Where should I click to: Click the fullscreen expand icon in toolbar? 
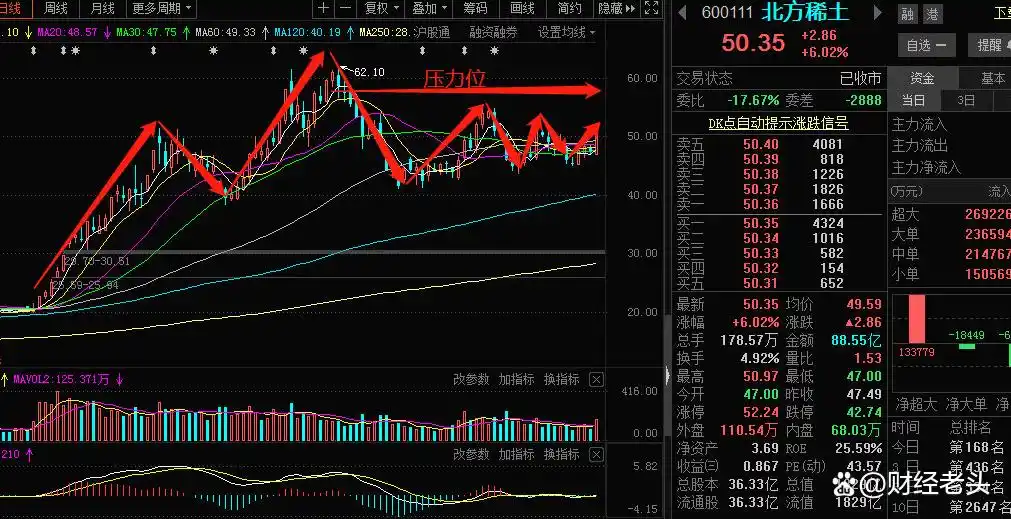coord(652,8)
